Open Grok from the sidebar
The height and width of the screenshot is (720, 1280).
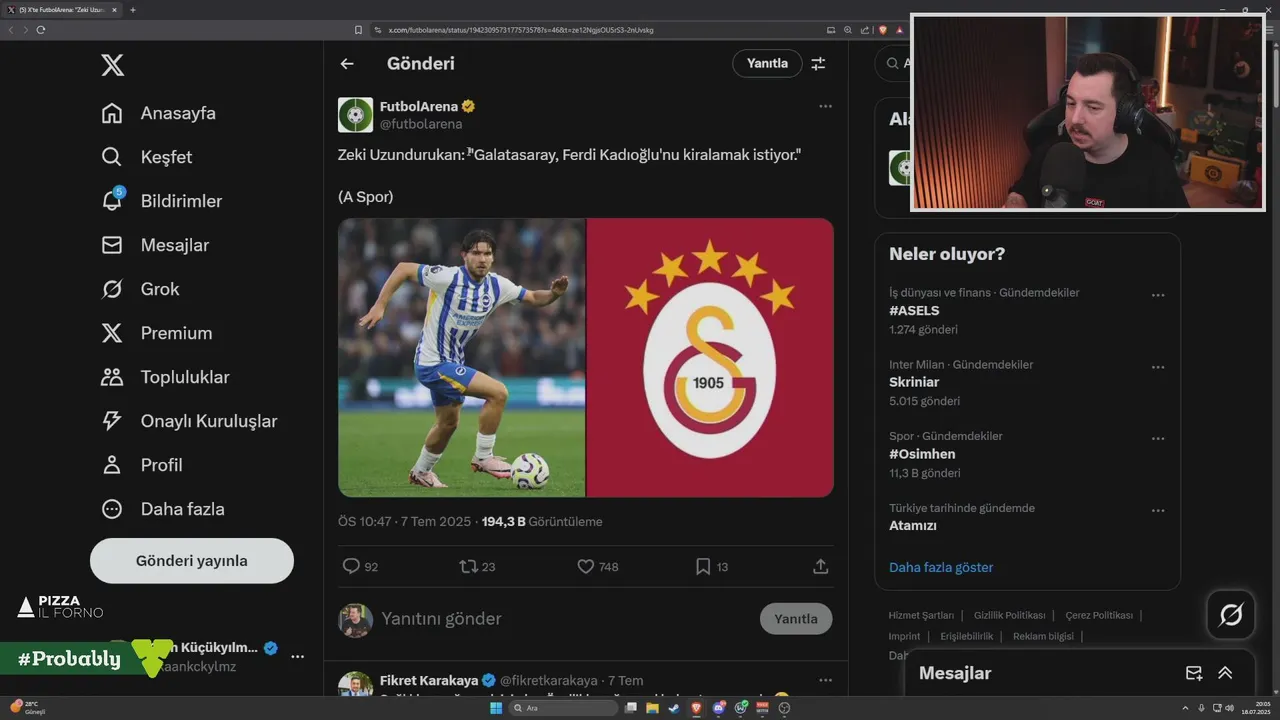click(140, 289)
